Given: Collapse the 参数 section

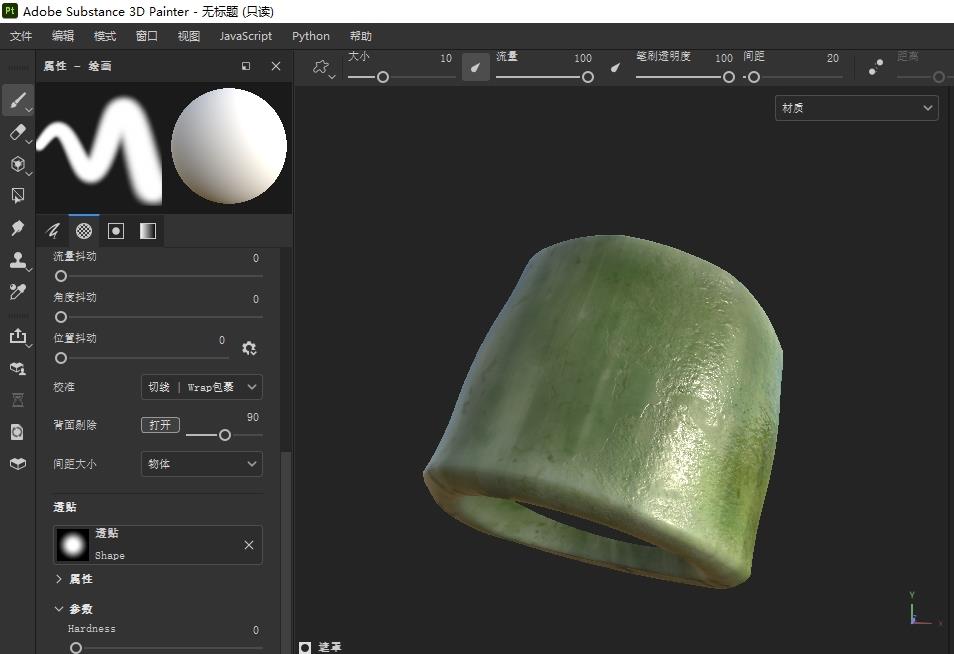Looking at the screenshot, I should click(x=59, y=608).
